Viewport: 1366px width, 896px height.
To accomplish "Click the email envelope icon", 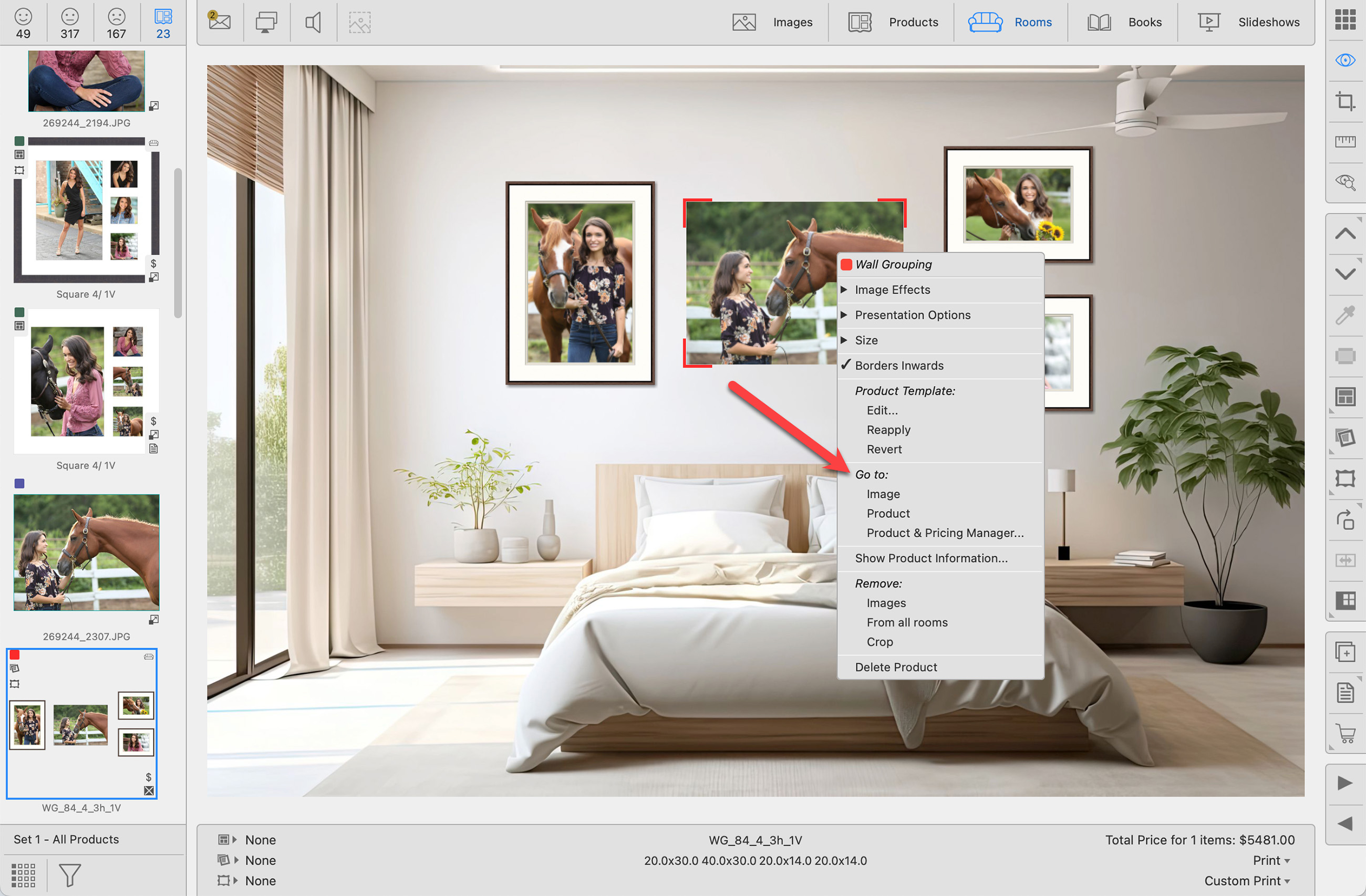I will (219, 22).
